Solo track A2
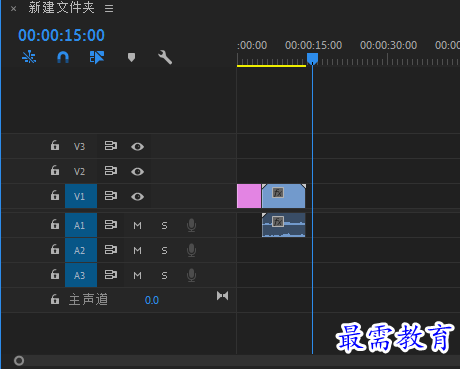 coord(164,250)
